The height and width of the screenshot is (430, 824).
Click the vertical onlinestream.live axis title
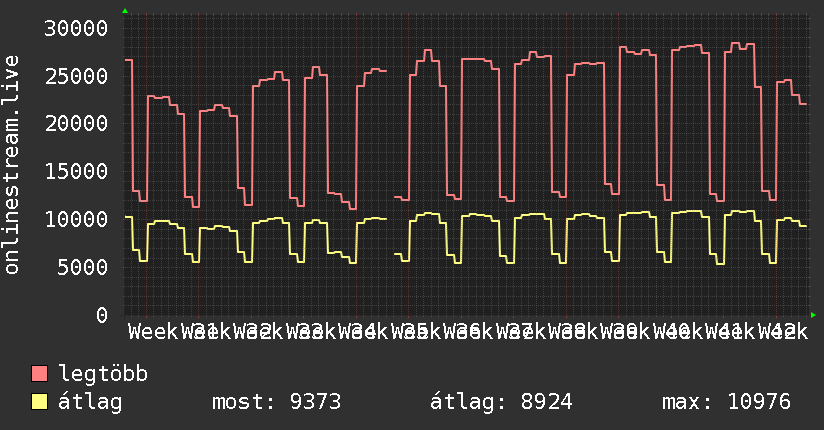pos(11,165)
